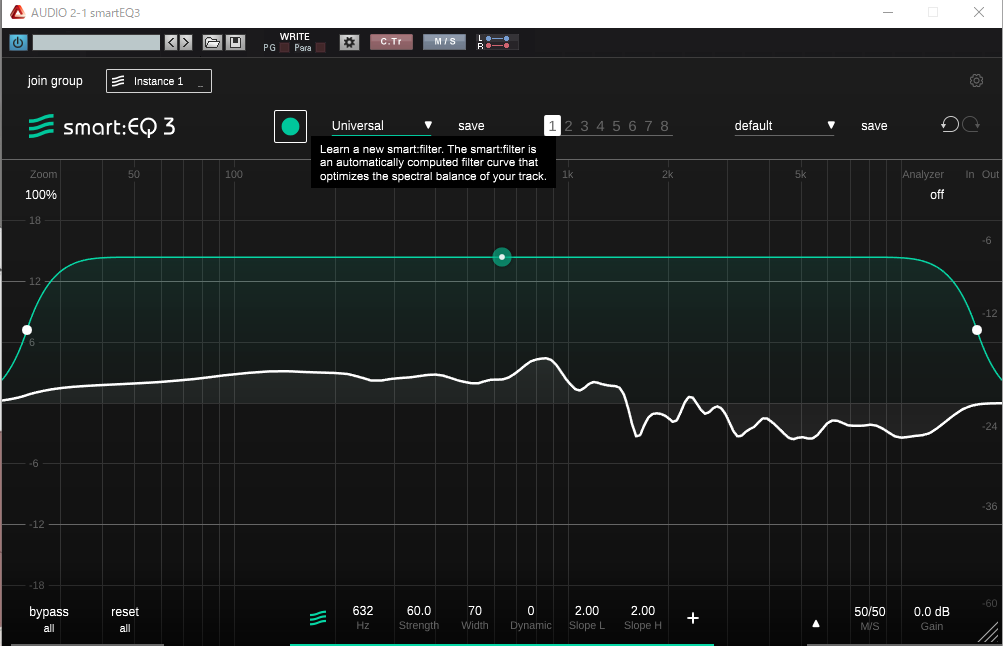Select the low-cut white handle on curve
Screen dimensions: 1003x646
click(x=27, y=330)
